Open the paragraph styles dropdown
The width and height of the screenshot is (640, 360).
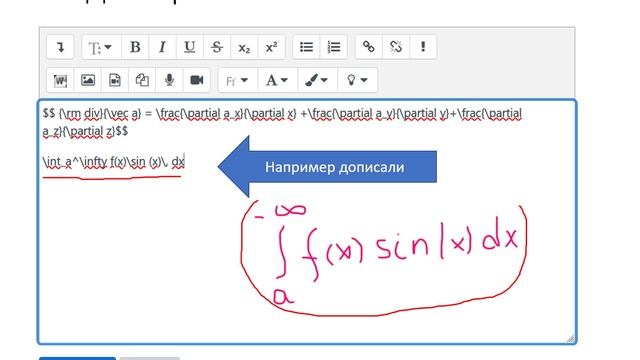[x=101, y=47]
